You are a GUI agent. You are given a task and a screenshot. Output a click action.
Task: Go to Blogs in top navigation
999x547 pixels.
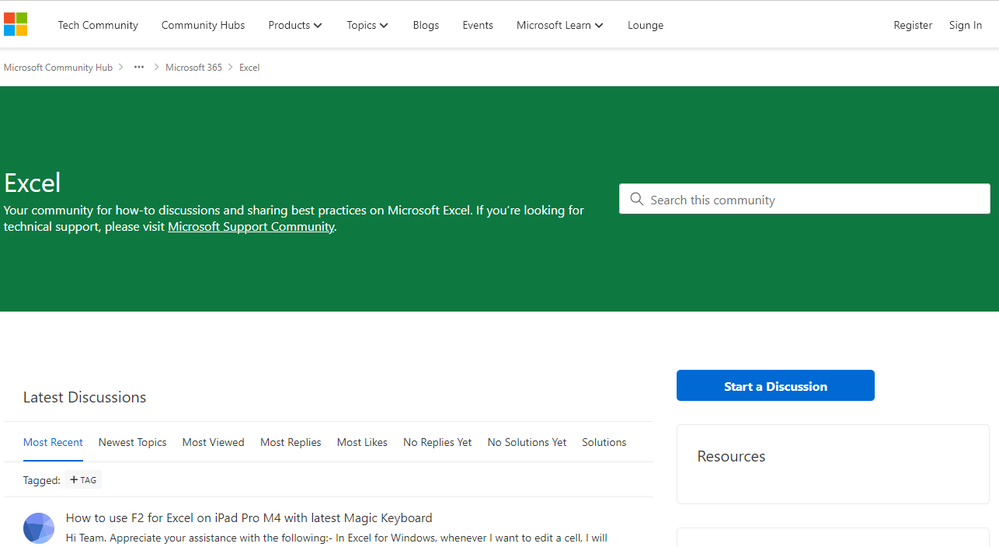point(426,25)
